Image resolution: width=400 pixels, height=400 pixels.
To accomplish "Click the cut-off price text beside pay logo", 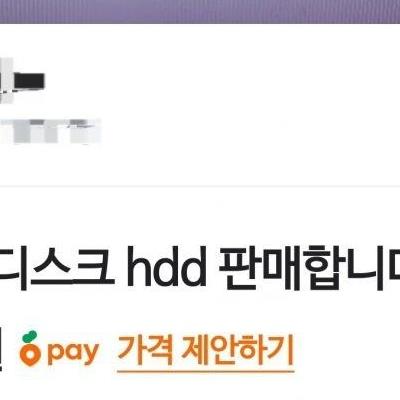I will 1,350.
